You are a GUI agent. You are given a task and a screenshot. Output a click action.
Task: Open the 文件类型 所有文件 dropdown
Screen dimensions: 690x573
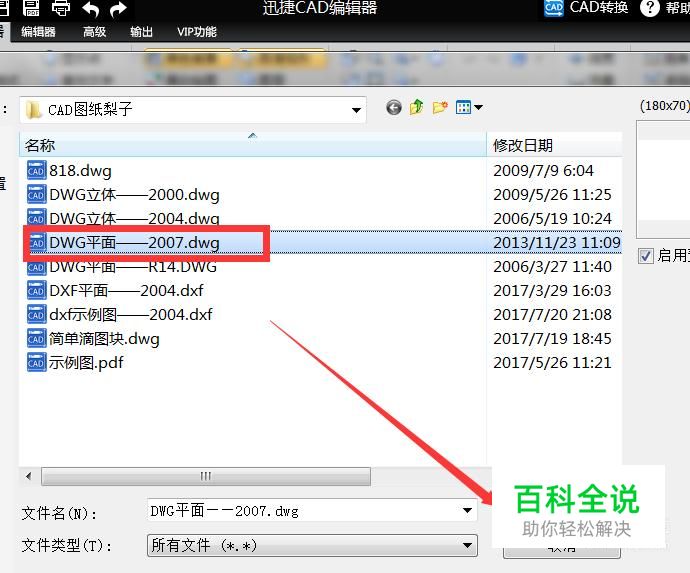[312, 546]
